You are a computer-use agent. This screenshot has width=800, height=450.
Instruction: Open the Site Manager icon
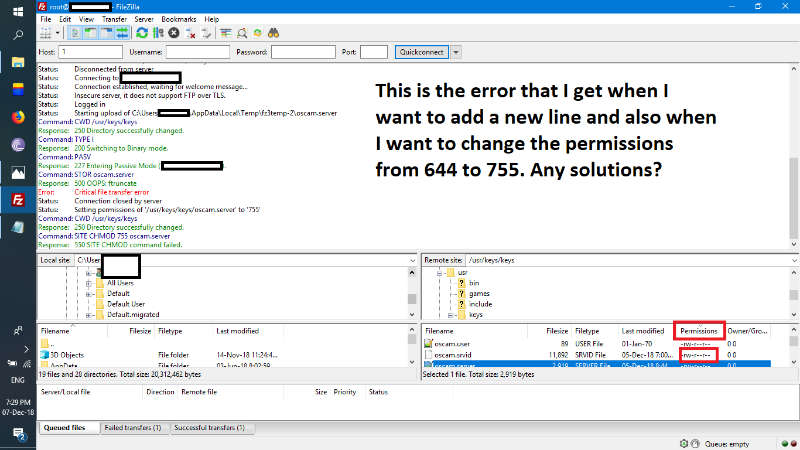click(x=46, y=33)
